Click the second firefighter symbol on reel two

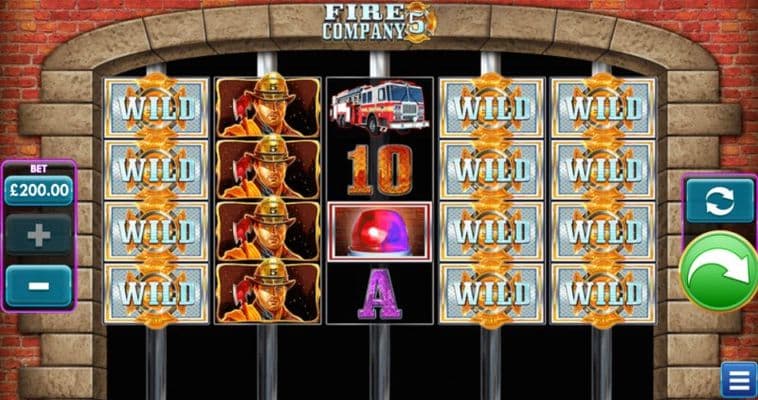[268, 169]
